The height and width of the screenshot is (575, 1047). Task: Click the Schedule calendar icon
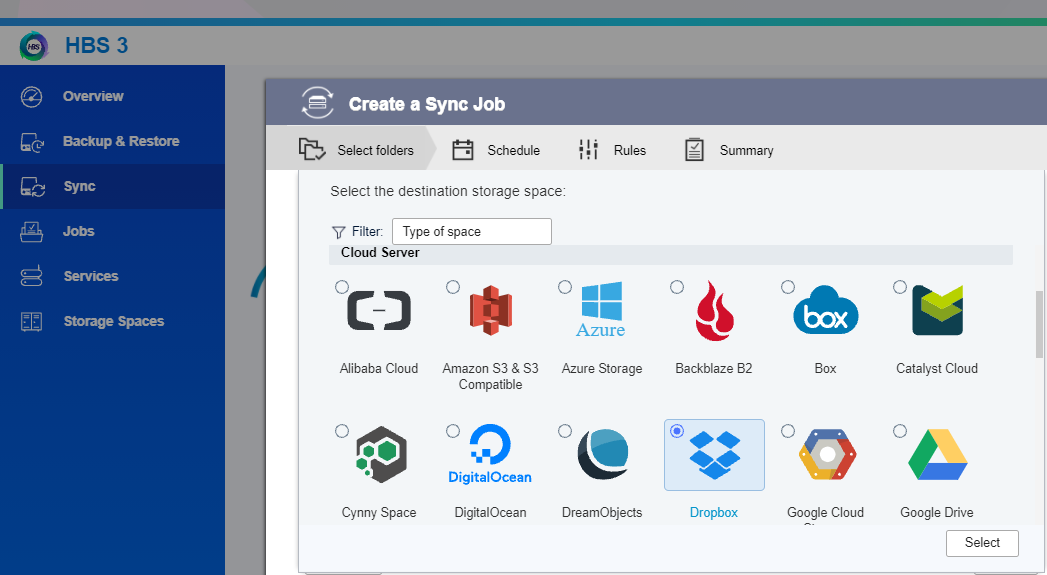click(x=463, y=150)
